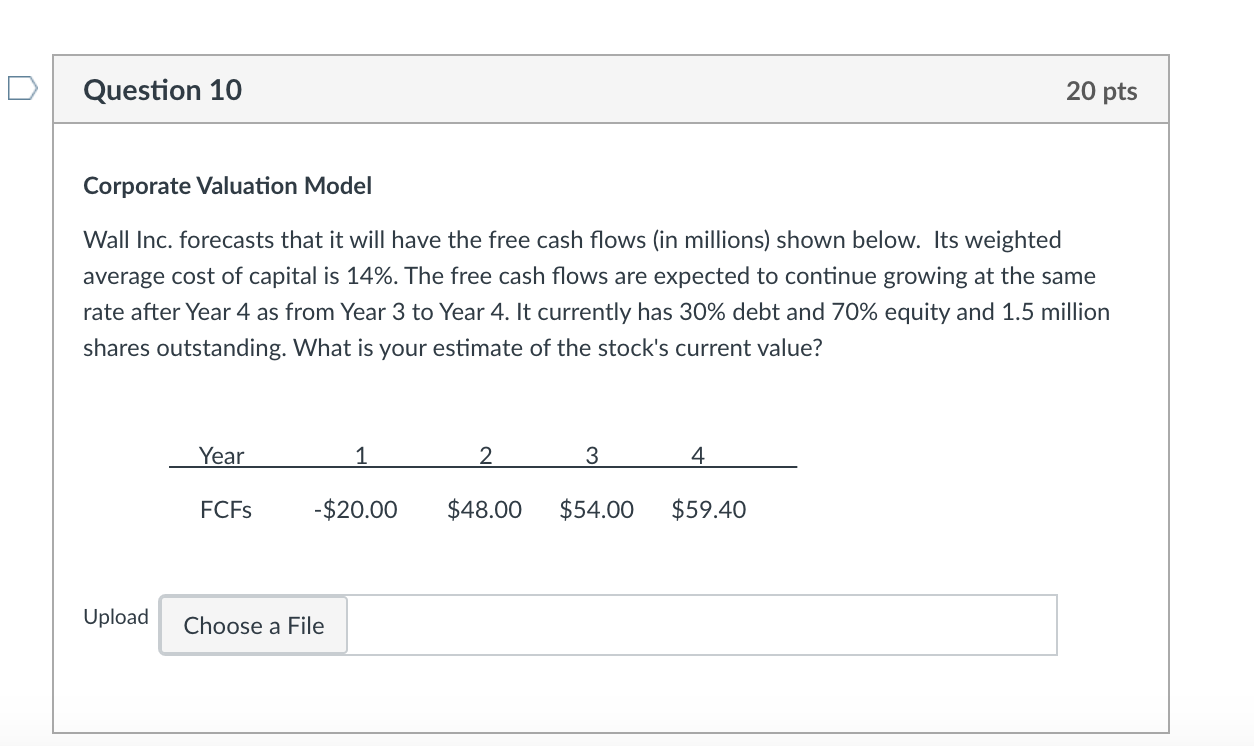The width and height of the screenshot is (1254, 746).
Task: Click the $59.40 Year 4 value
Action: pos(709,509)
